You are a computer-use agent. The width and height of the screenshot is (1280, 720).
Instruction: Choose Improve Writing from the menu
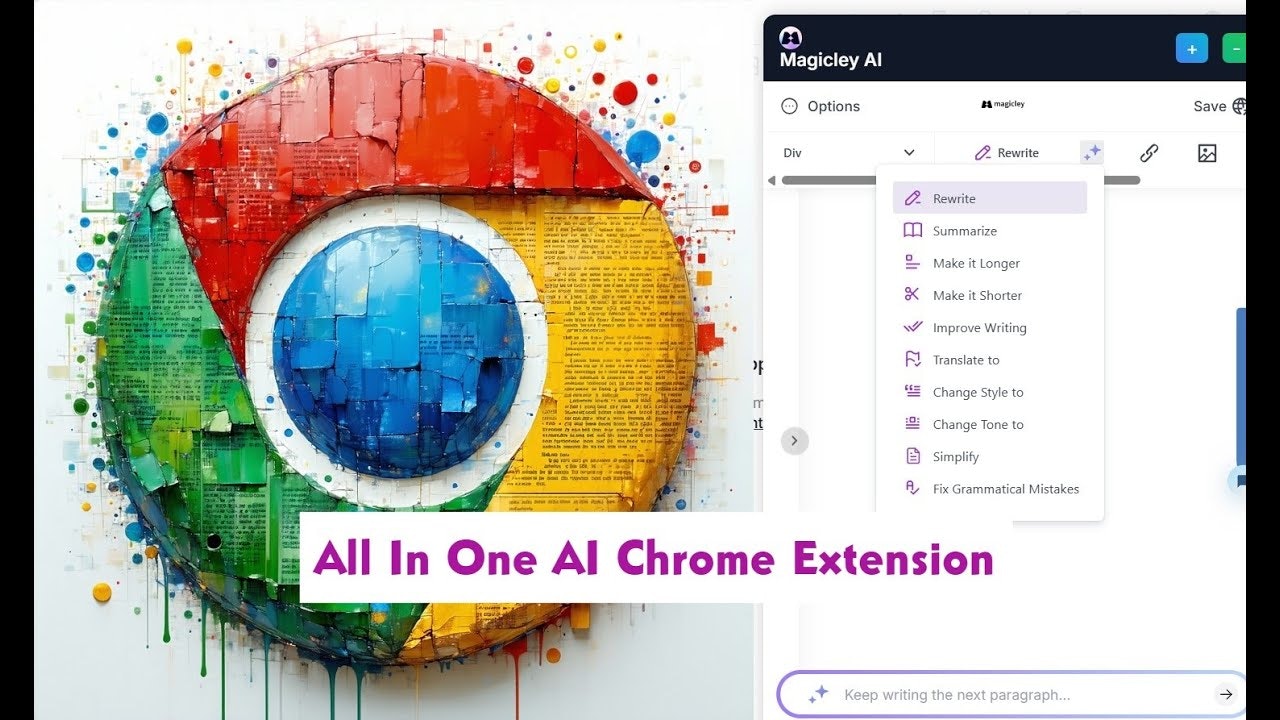(979, 327)
